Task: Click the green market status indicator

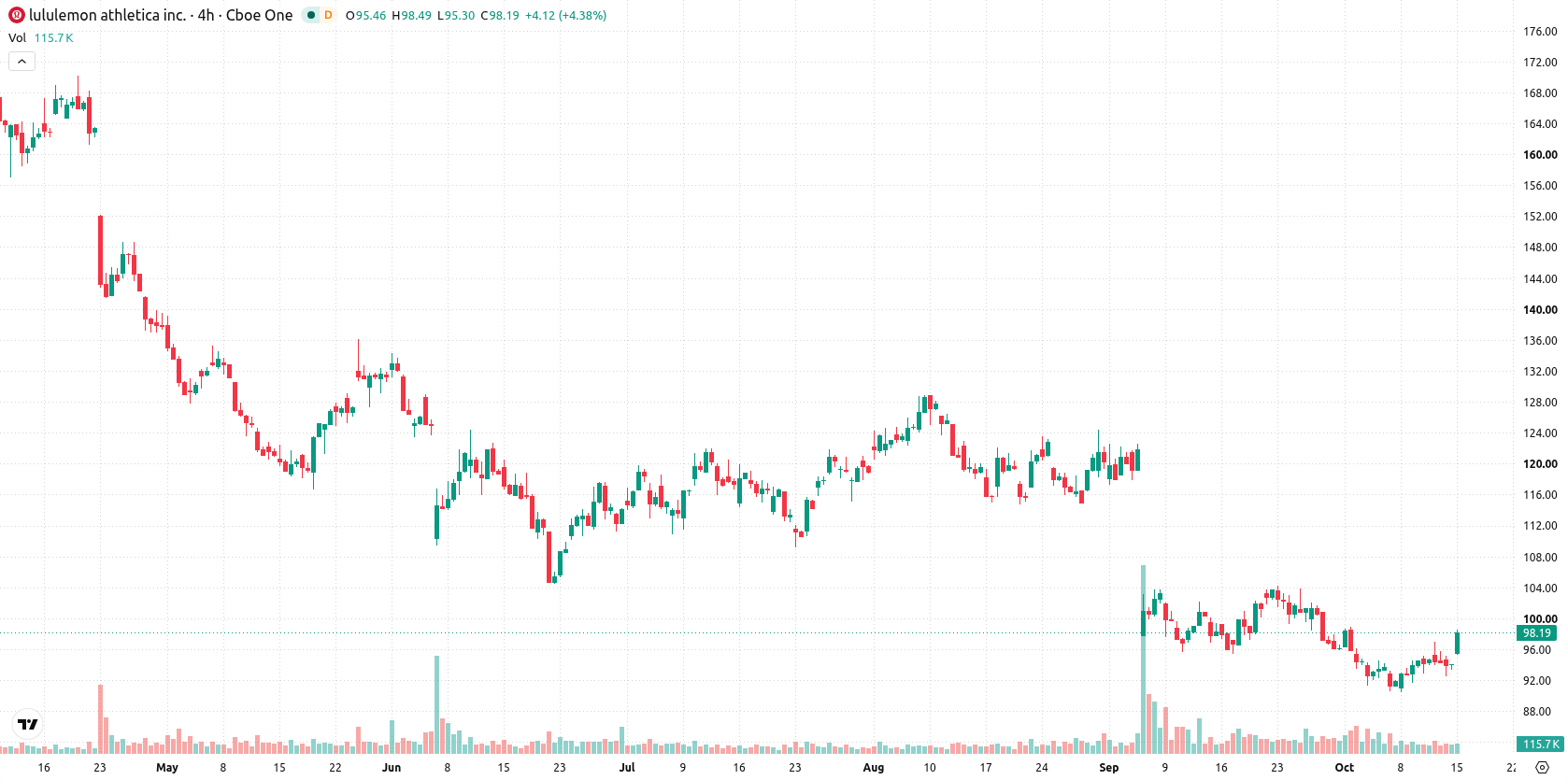Action: tap(311, 15)
